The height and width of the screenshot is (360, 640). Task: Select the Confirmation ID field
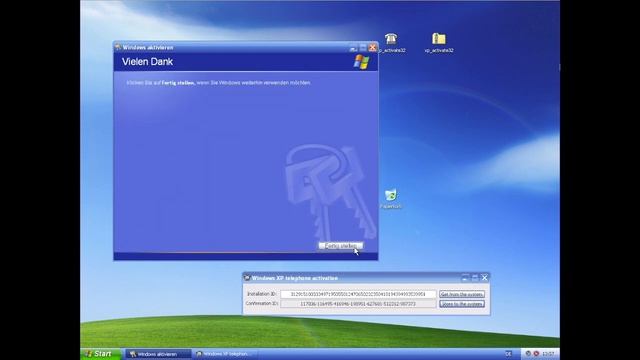pos(358,304)
